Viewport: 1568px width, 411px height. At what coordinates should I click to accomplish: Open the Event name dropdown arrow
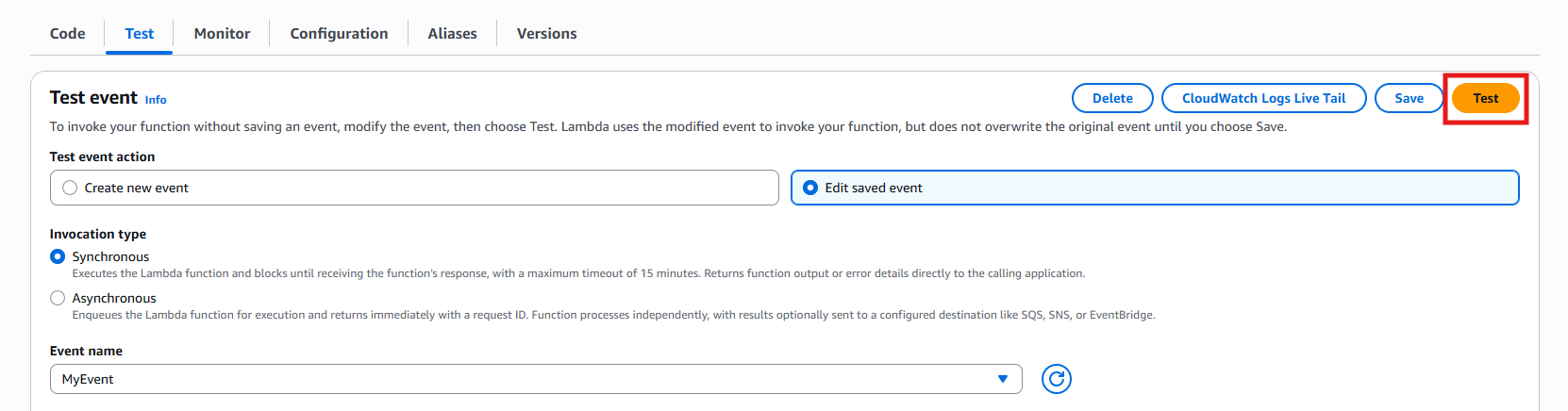(x=1002, y=379)
